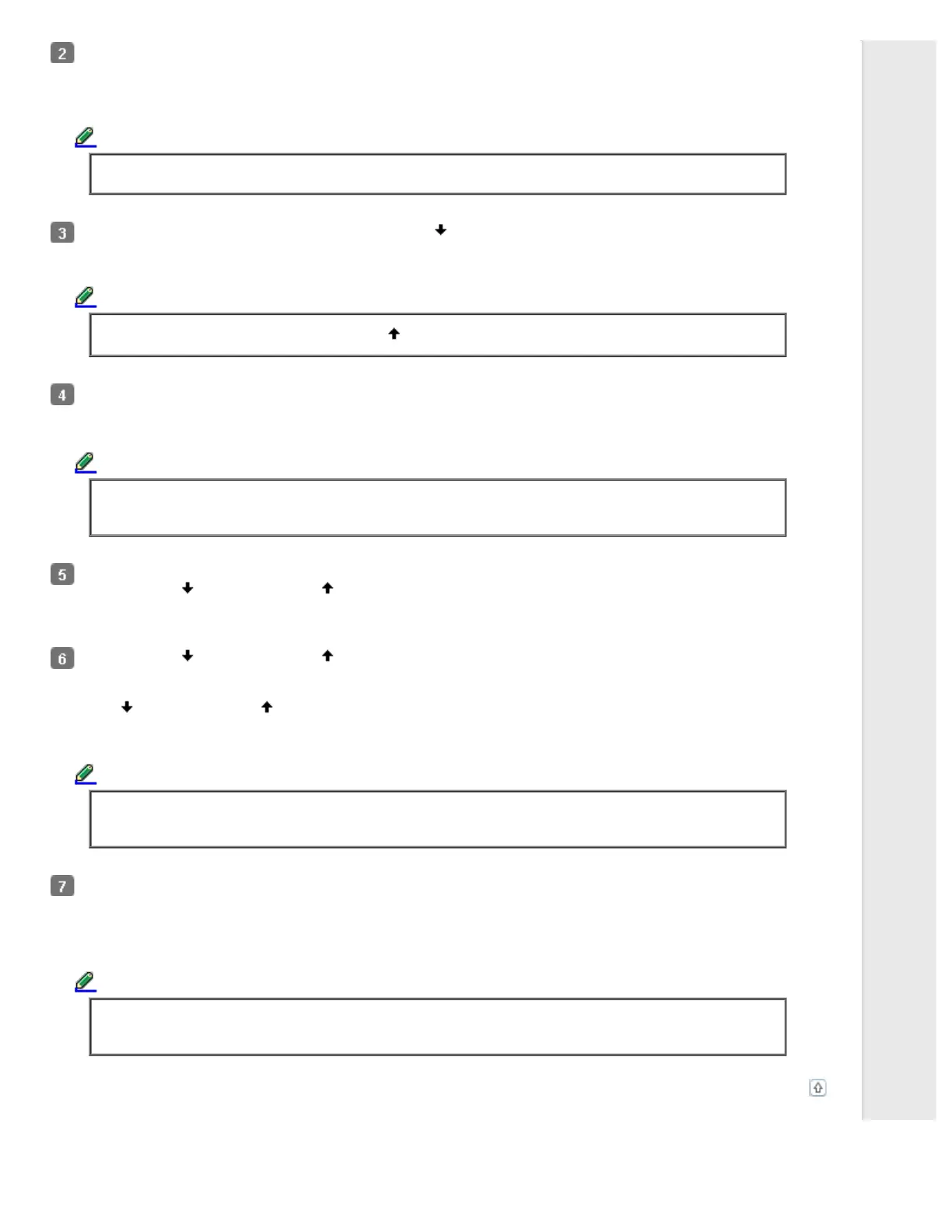952x1232 pixels.
Task: Open the pencil note icon under step 3
Action: [x=86, y=297]
